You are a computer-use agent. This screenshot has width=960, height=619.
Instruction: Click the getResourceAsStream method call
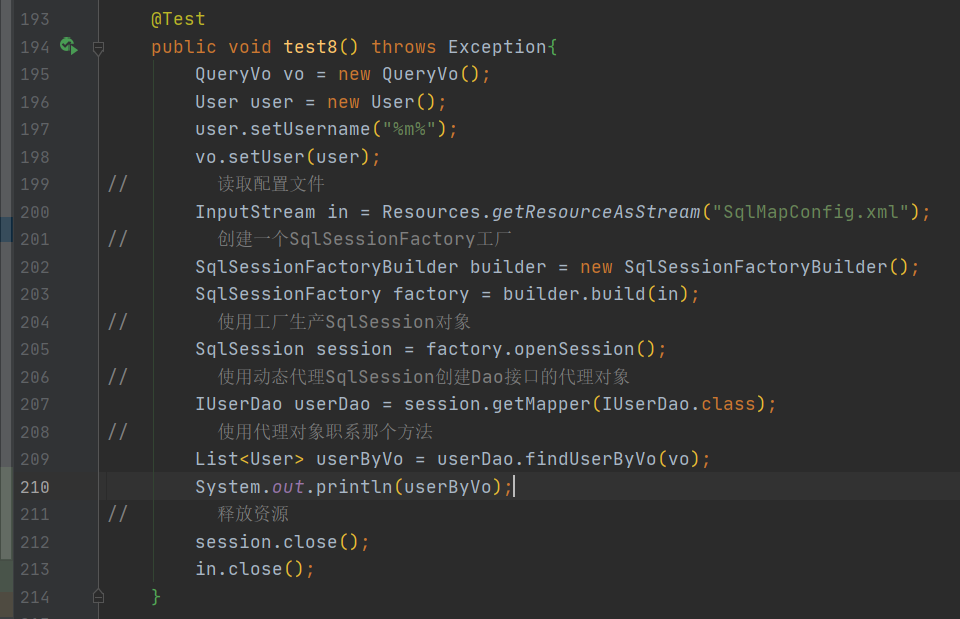[596, 212]
